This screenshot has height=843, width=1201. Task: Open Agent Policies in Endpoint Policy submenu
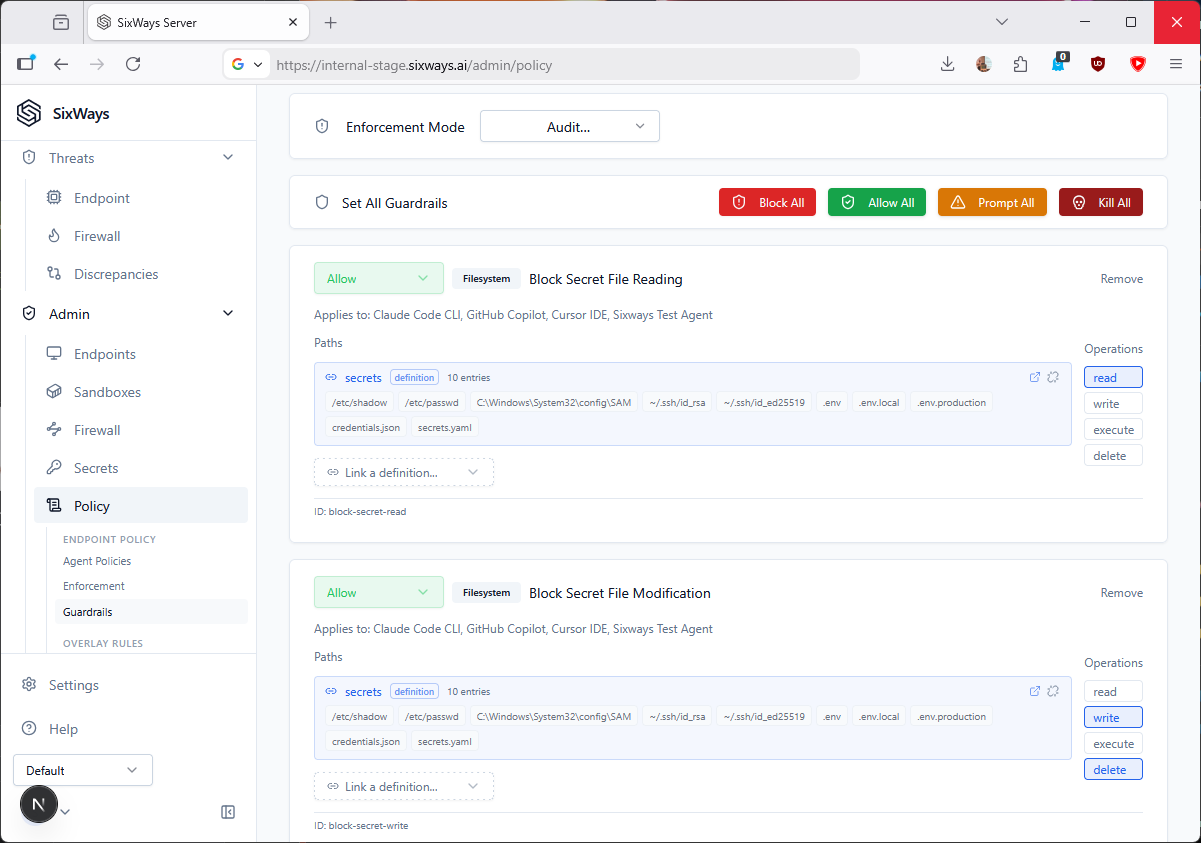point(97,561)
